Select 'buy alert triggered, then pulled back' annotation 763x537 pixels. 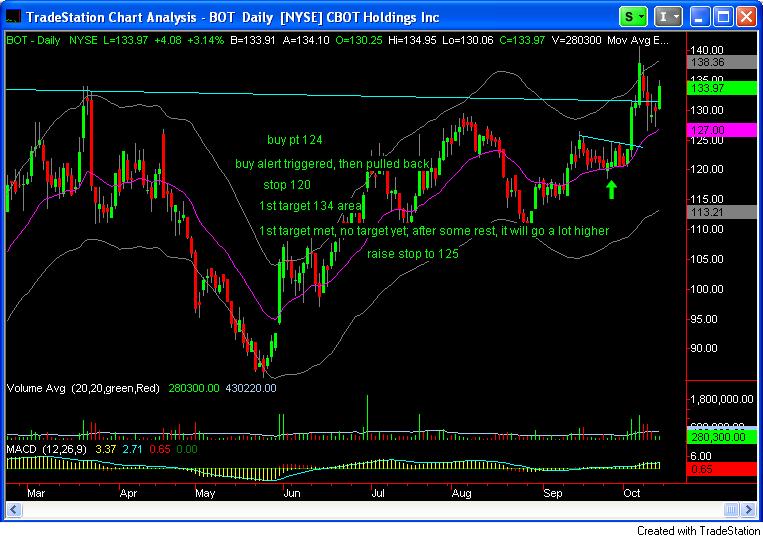(x=332, y=163)
